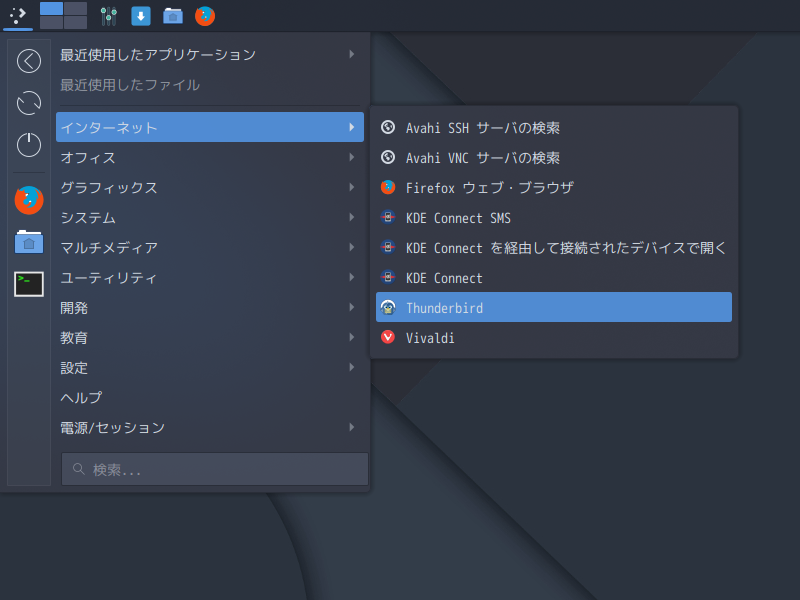
Task: Click the search magnifier icon in menu
Action: pyautogui.click(x=78, y=469)
